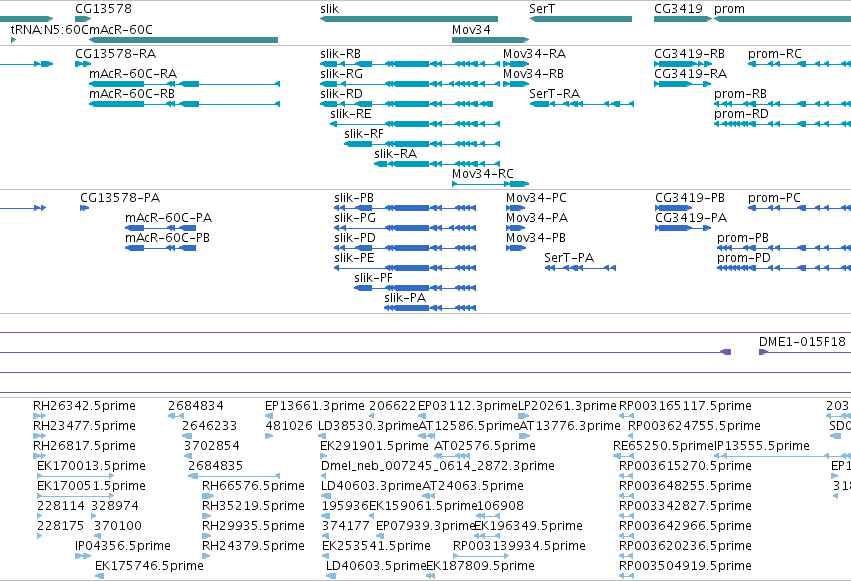Viewport: 851px width, 581px height.
Task: Click the CG3419-PB protein label
Action: pos(690,198)
